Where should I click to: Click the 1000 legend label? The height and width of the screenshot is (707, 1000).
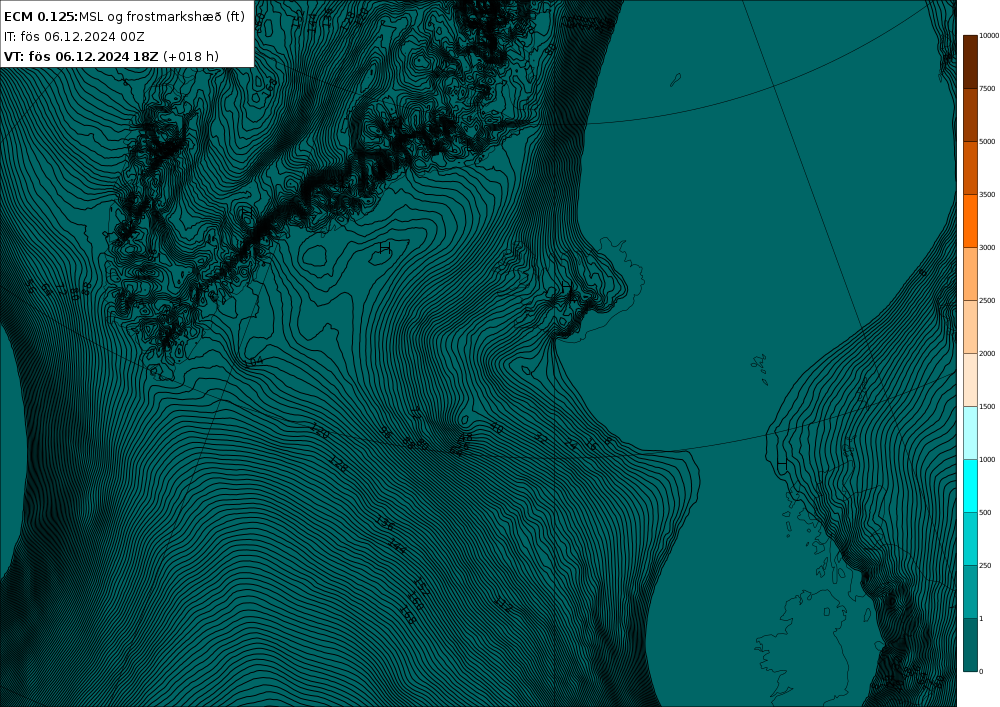pos(987,459)
